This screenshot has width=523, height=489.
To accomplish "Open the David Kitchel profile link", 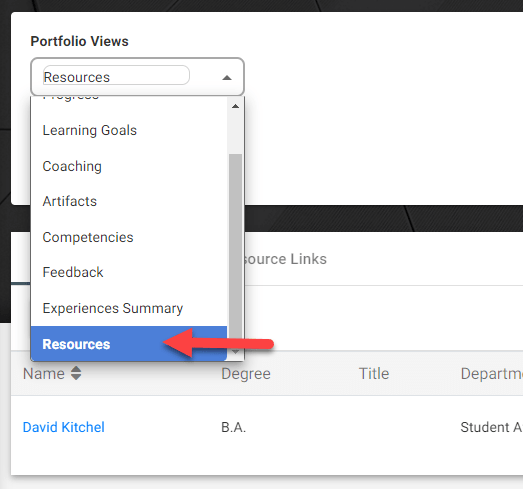I will click(64, 427).
